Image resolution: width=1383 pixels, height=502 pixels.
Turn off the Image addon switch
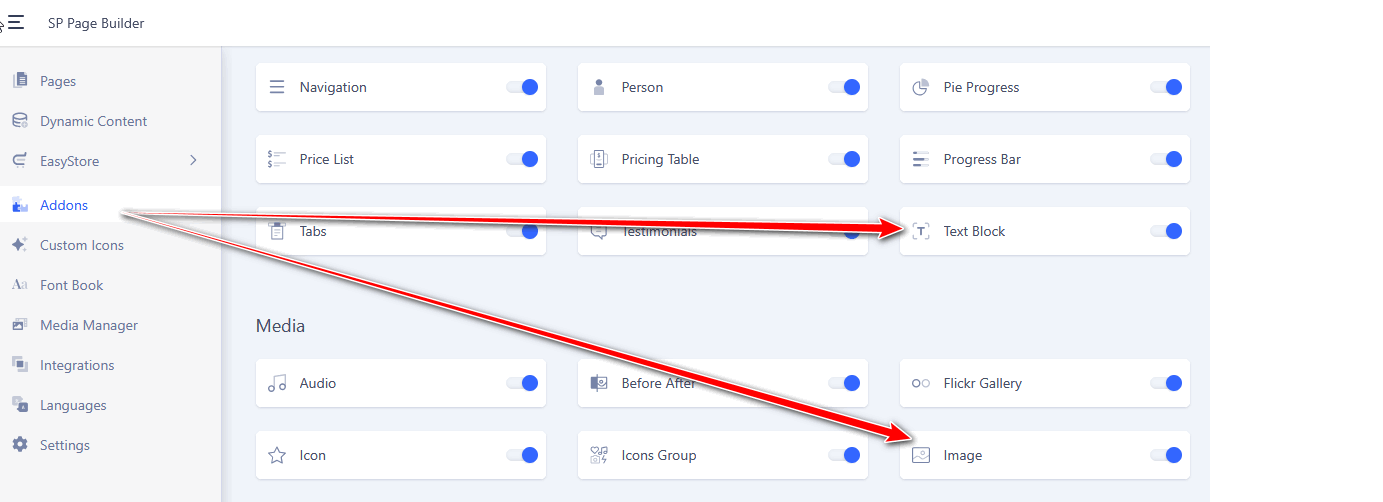[x=1166, y=455]
